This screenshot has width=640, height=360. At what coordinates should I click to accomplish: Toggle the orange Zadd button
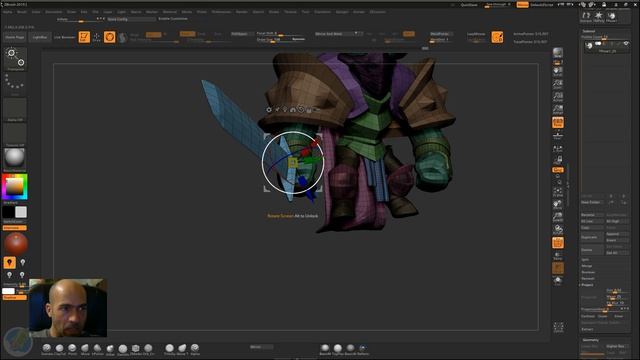click(x=187, y=34)
